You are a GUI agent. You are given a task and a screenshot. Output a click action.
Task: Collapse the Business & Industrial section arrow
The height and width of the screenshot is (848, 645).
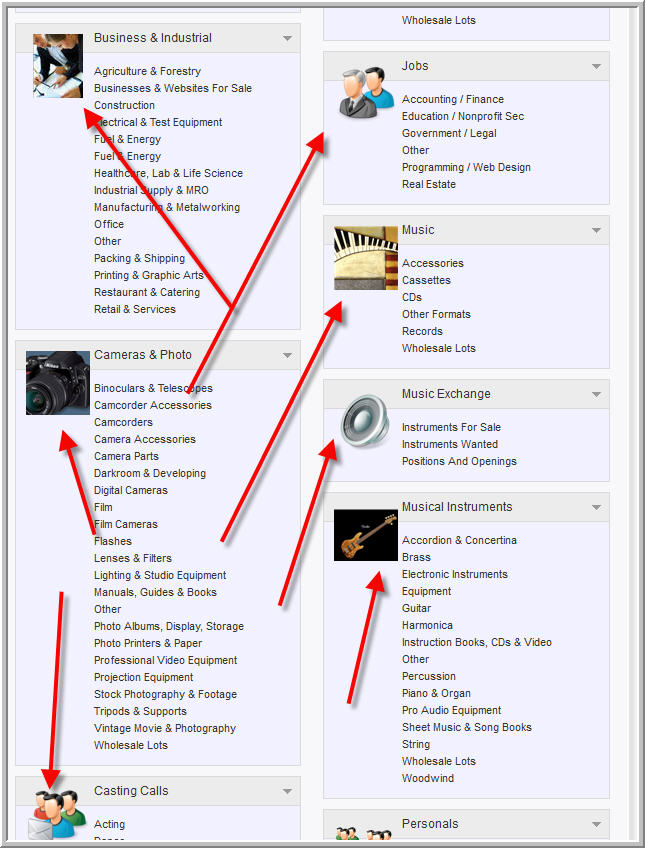pyautogui.click(x=288, y=38)
